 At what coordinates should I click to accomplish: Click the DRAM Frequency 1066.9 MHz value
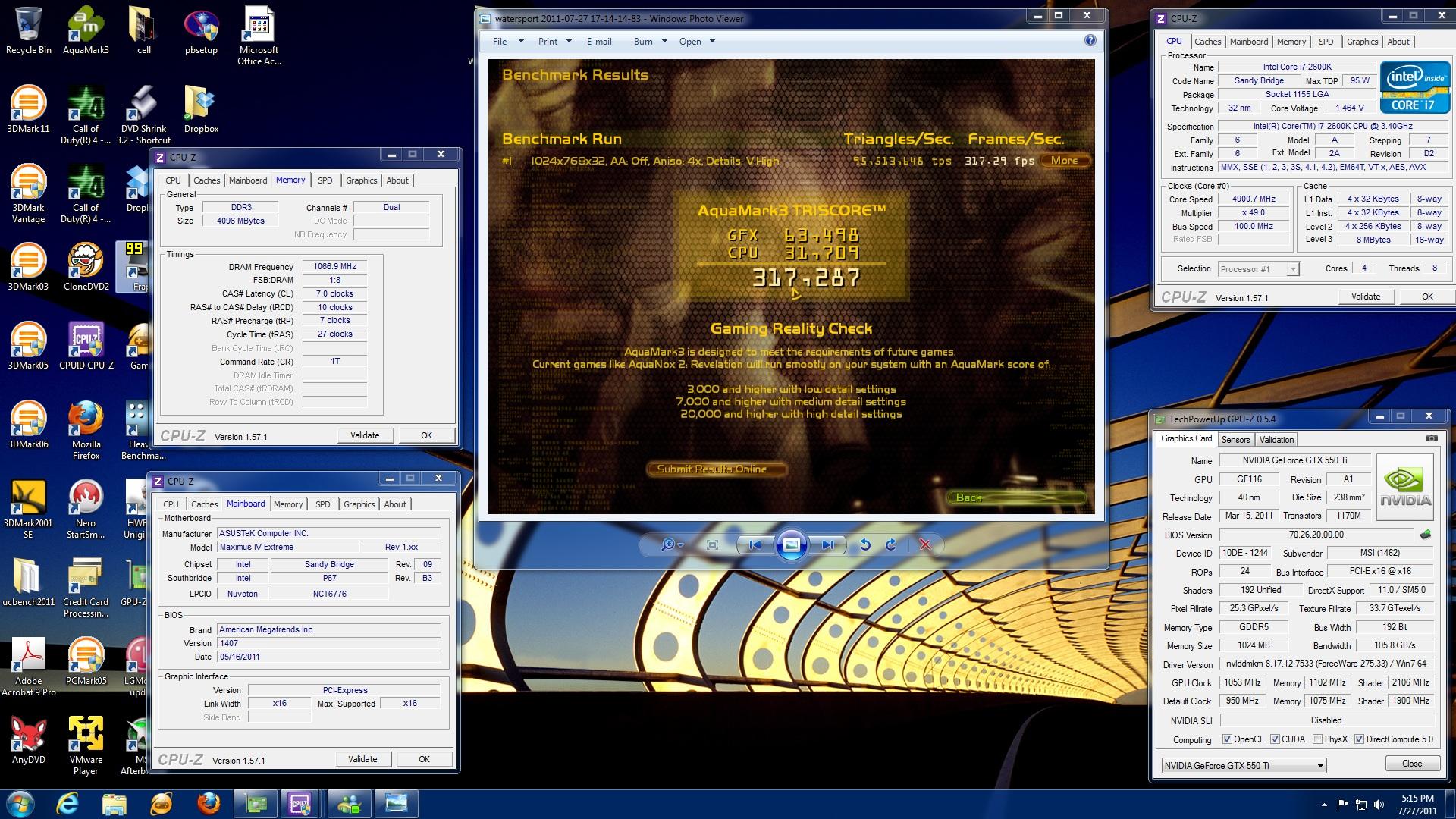tap(334, 266)
